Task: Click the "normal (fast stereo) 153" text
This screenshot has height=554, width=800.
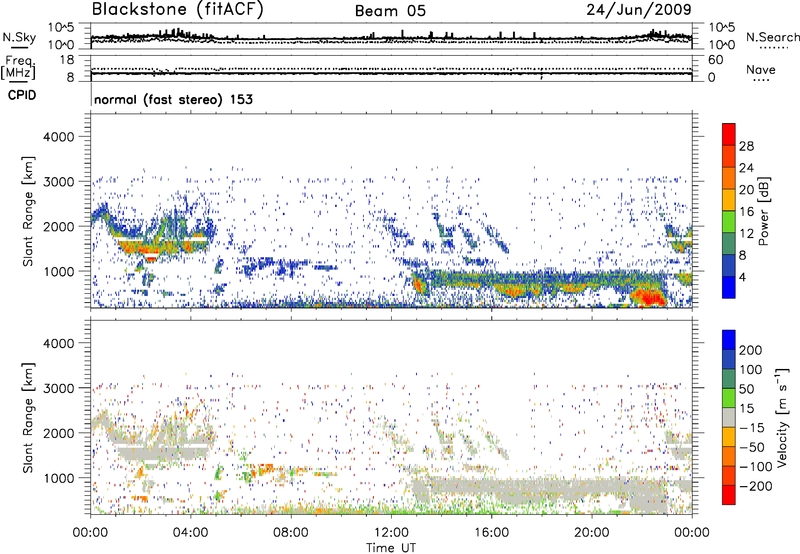Action: pos(173,99)
